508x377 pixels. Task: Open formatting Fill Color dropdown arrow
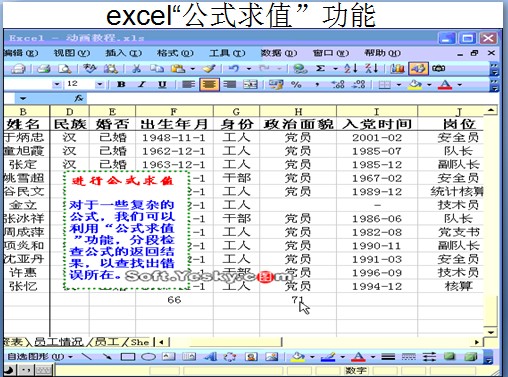coord(429,85)
